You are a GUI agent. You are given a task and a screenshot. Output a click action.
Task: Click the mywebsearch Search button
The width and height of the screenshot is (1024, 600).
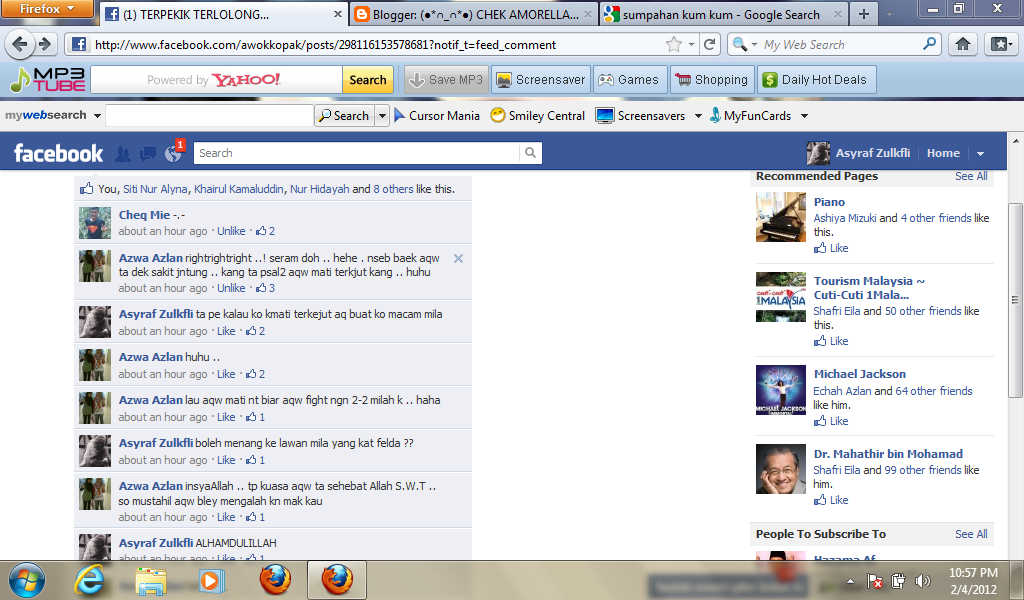tap(344, 116)
